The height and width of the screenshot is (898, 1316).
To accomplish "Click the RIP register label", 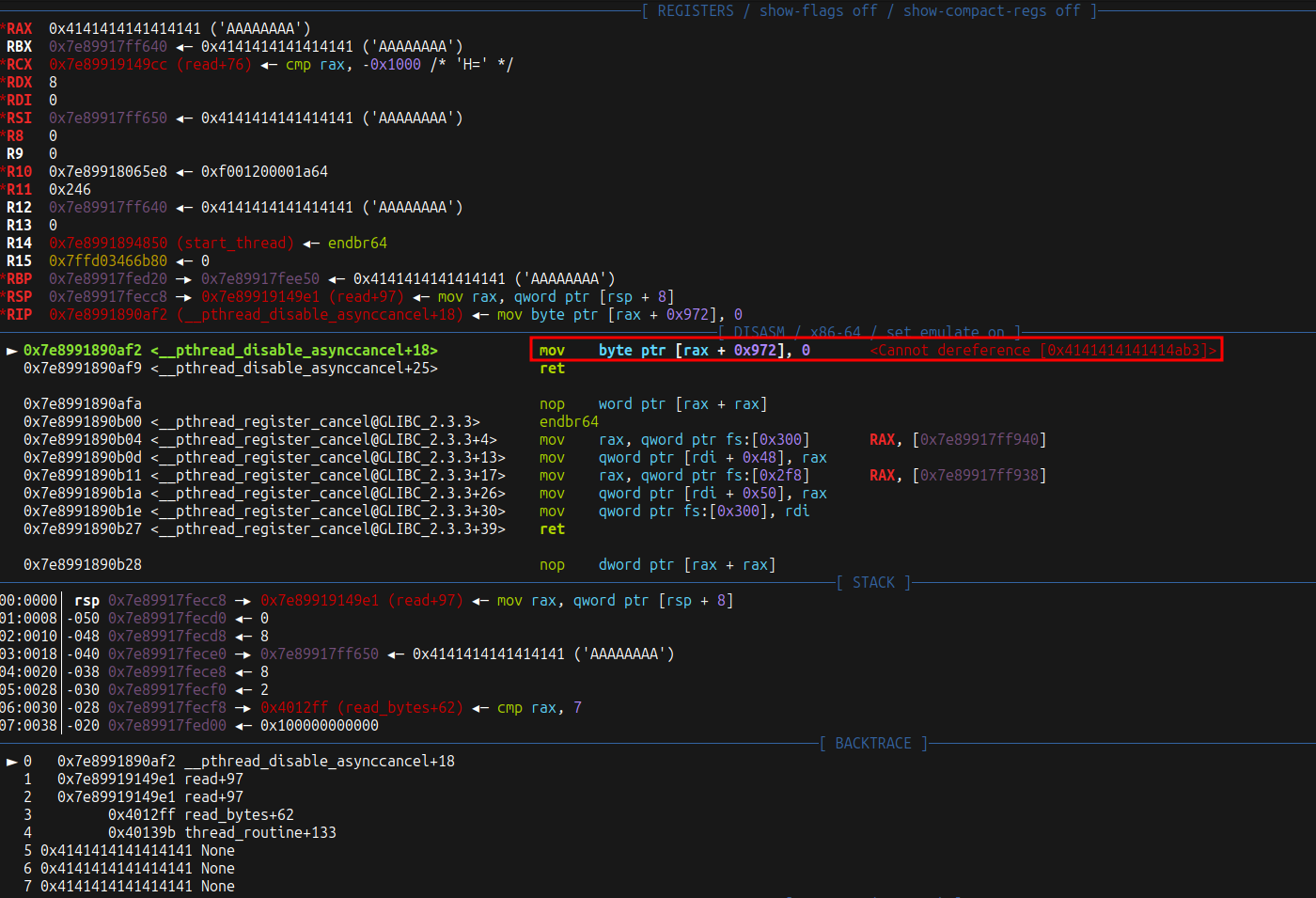I will click(19, 315).
